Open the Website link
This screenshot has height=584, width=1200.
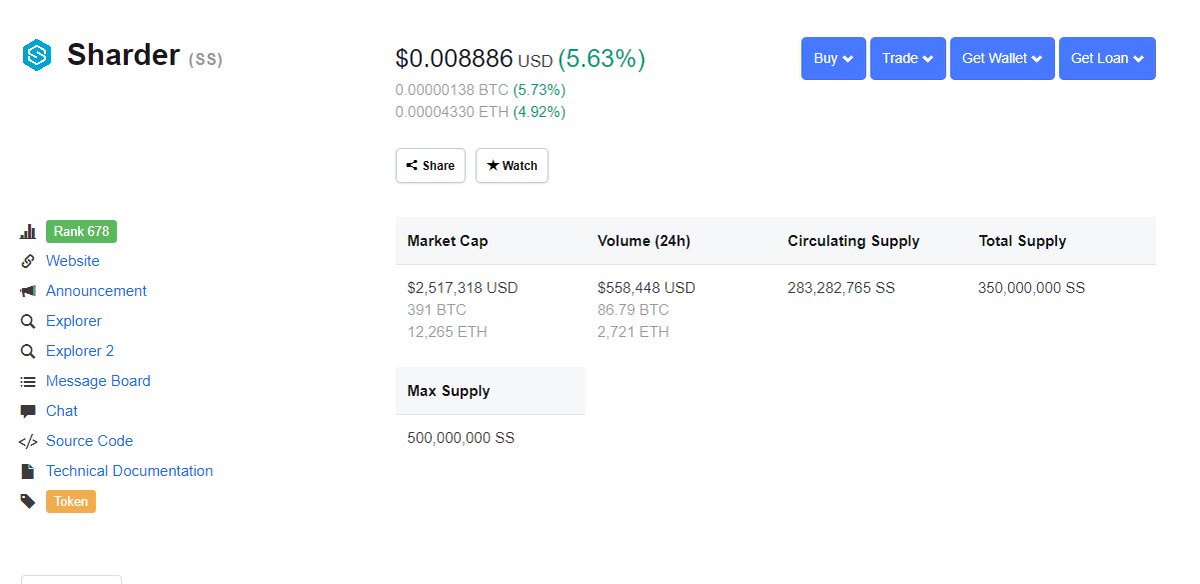tap(73, 261)
